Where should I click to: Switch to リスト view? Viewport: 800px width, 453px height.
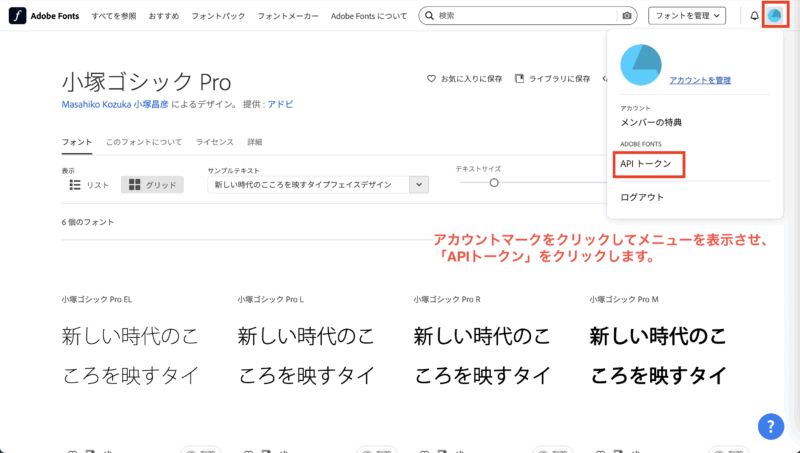pos(89,185)
